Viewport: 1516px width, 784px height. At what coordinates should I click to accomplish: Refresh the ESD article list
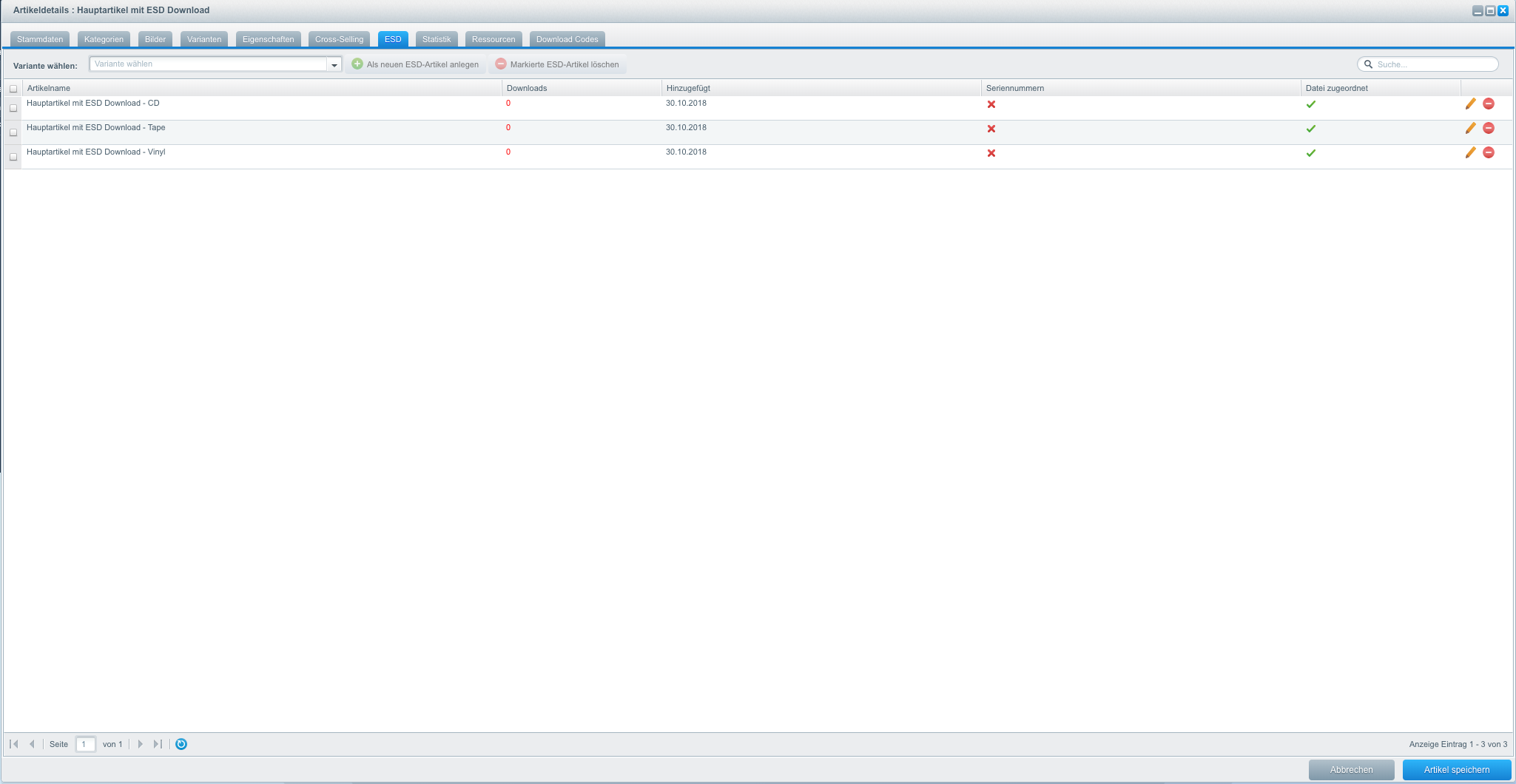coord(181,744)
